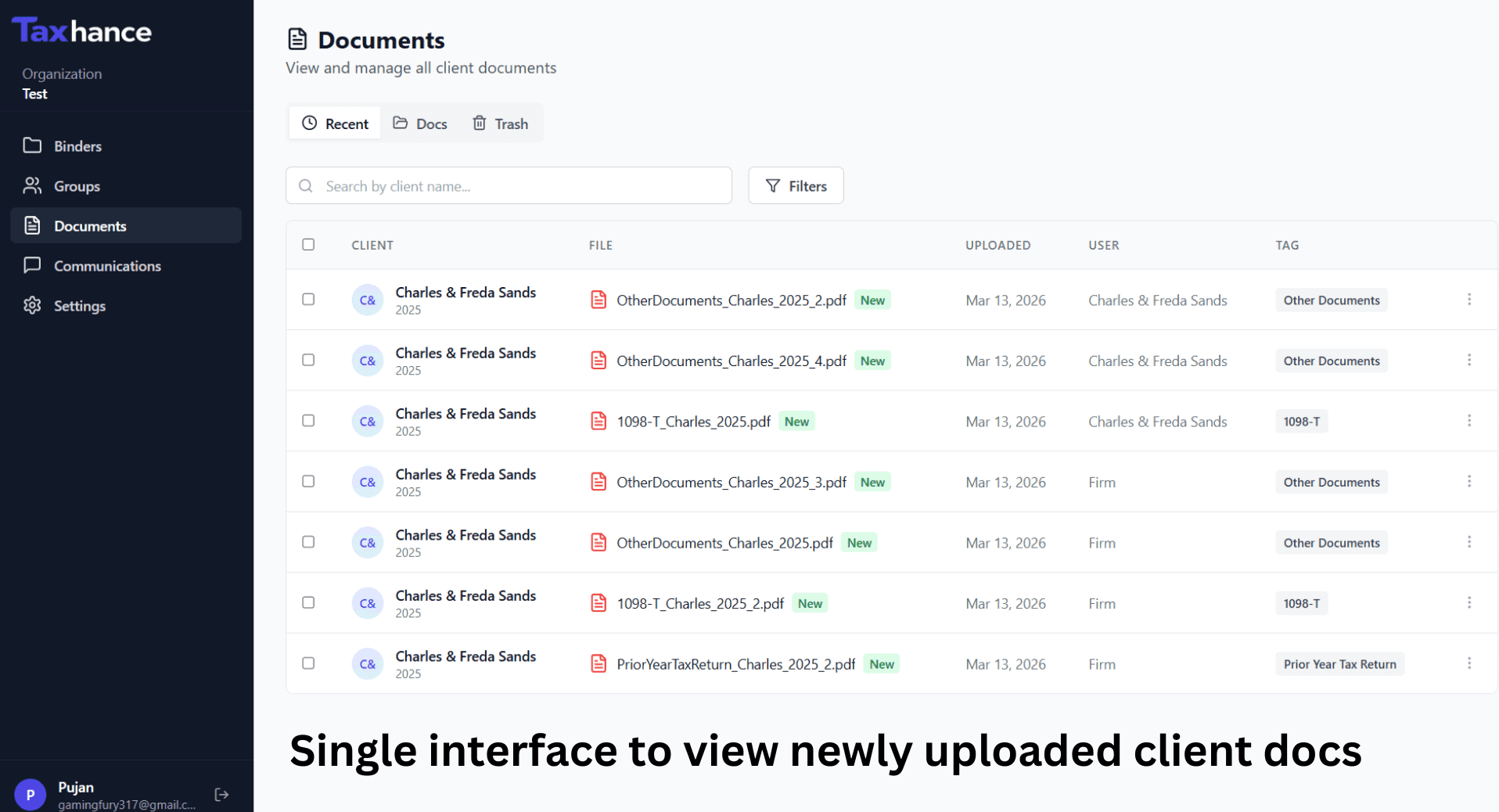Open more options for OtherDocuments_Charles_2025.pdf
Image resolution: width=1499 pixels, height=812 pixels.
(1469, 542)
